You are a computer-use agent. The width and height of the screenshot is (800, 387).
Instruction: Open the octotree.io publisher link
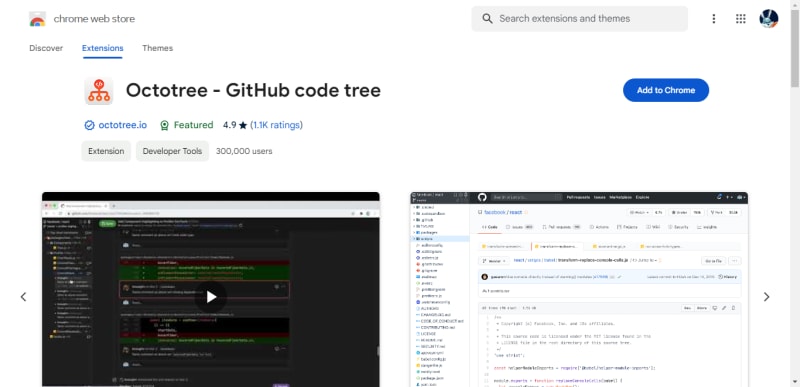click(x=122, y=125)
